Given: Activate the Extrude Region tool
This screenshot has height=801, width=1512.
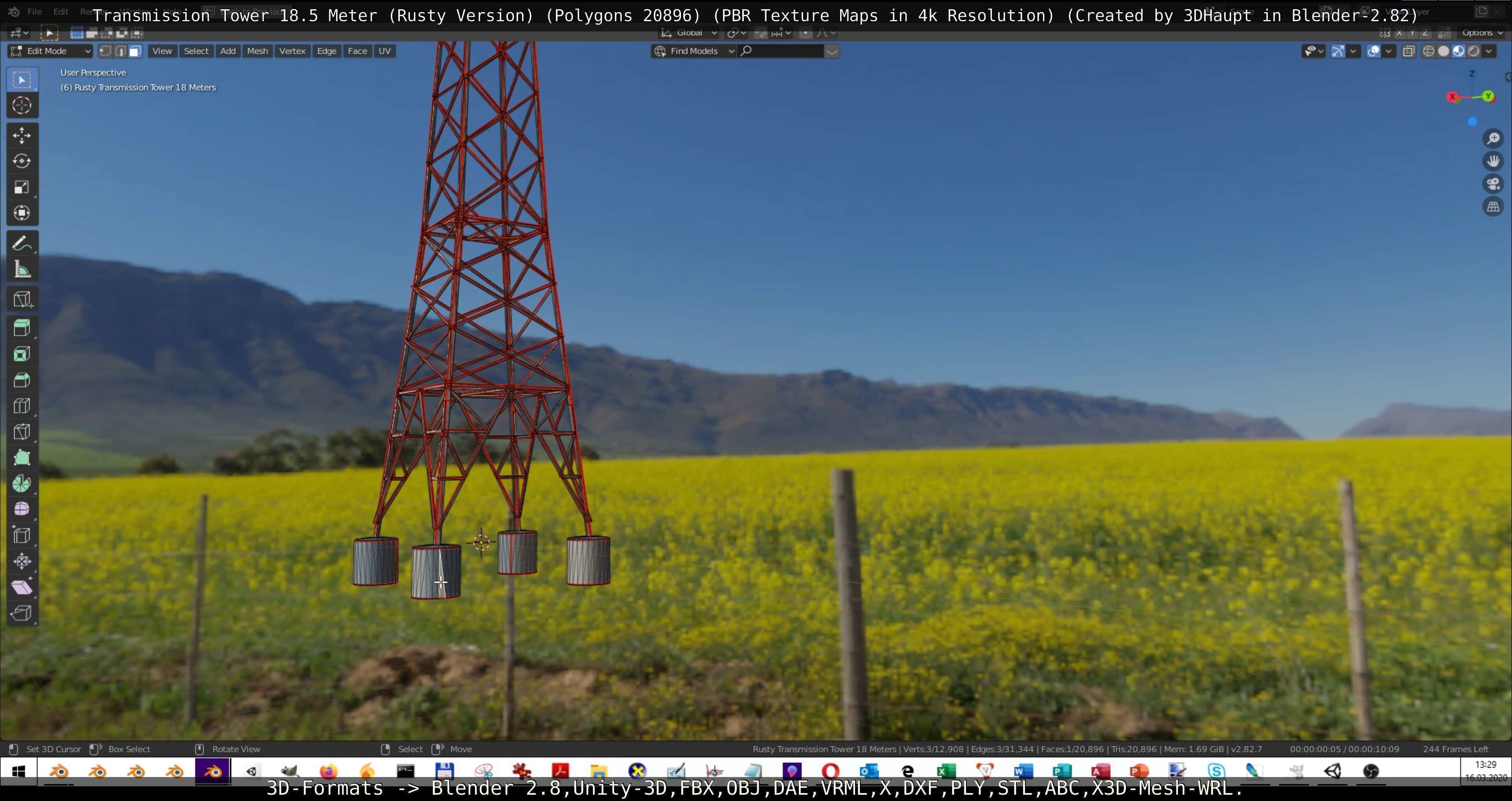Looking at the screenshot, I should tap(22, 328).
